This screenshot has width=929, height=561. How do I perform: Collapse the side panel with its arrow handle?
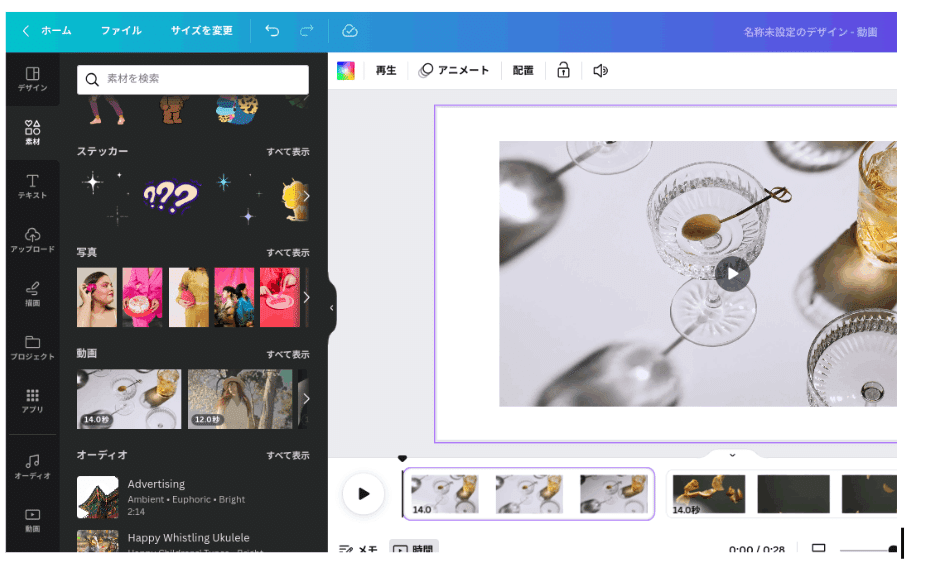pos(331,308)
